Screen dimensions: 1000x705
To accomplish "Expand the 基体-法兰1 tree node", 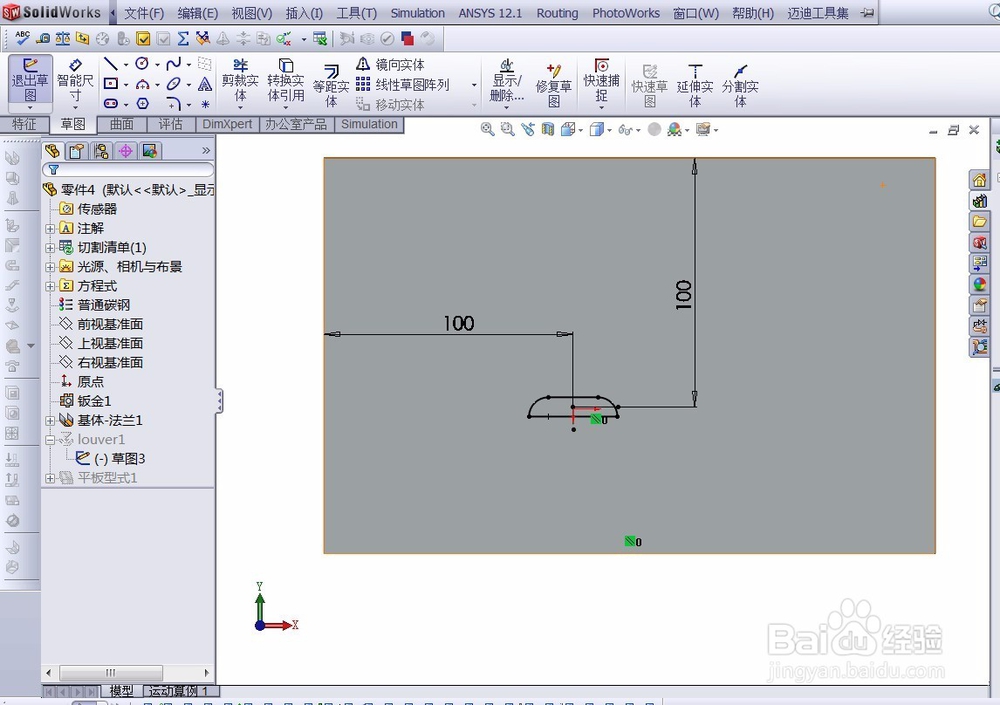I will [50, 420].
